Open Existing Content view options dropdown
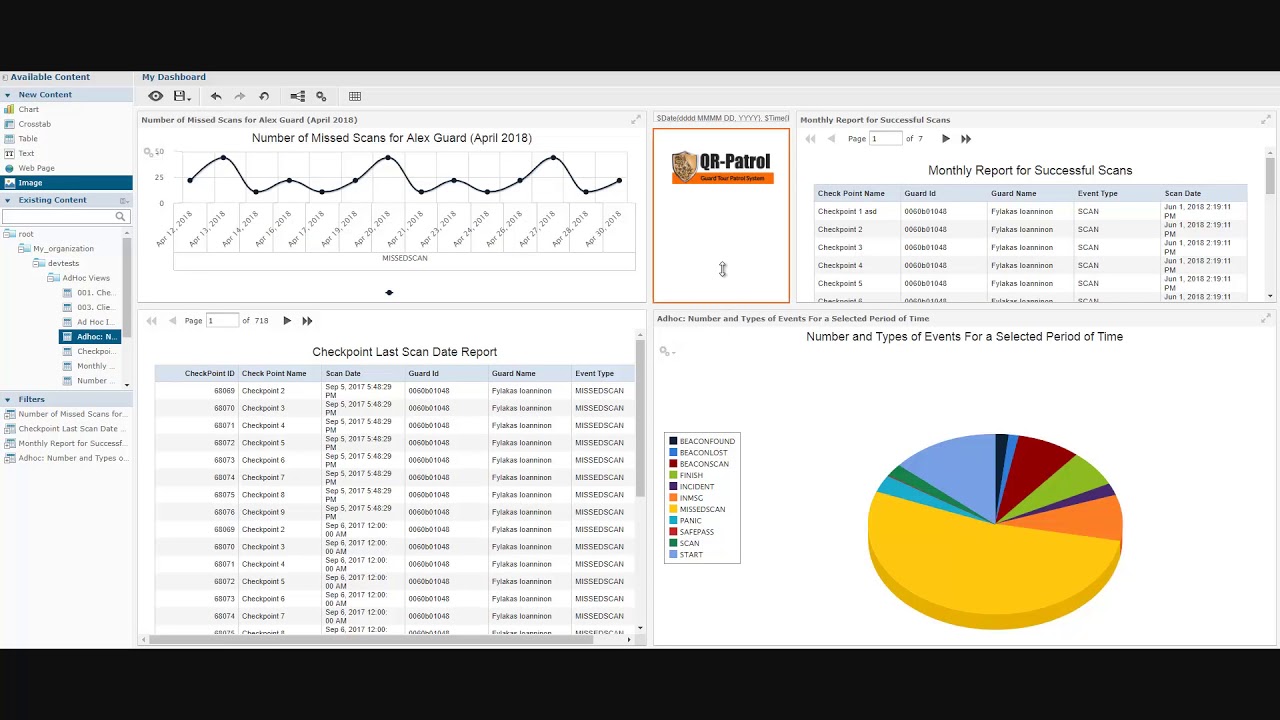Viewport: 1280px width, 720px height. (124, 200)
